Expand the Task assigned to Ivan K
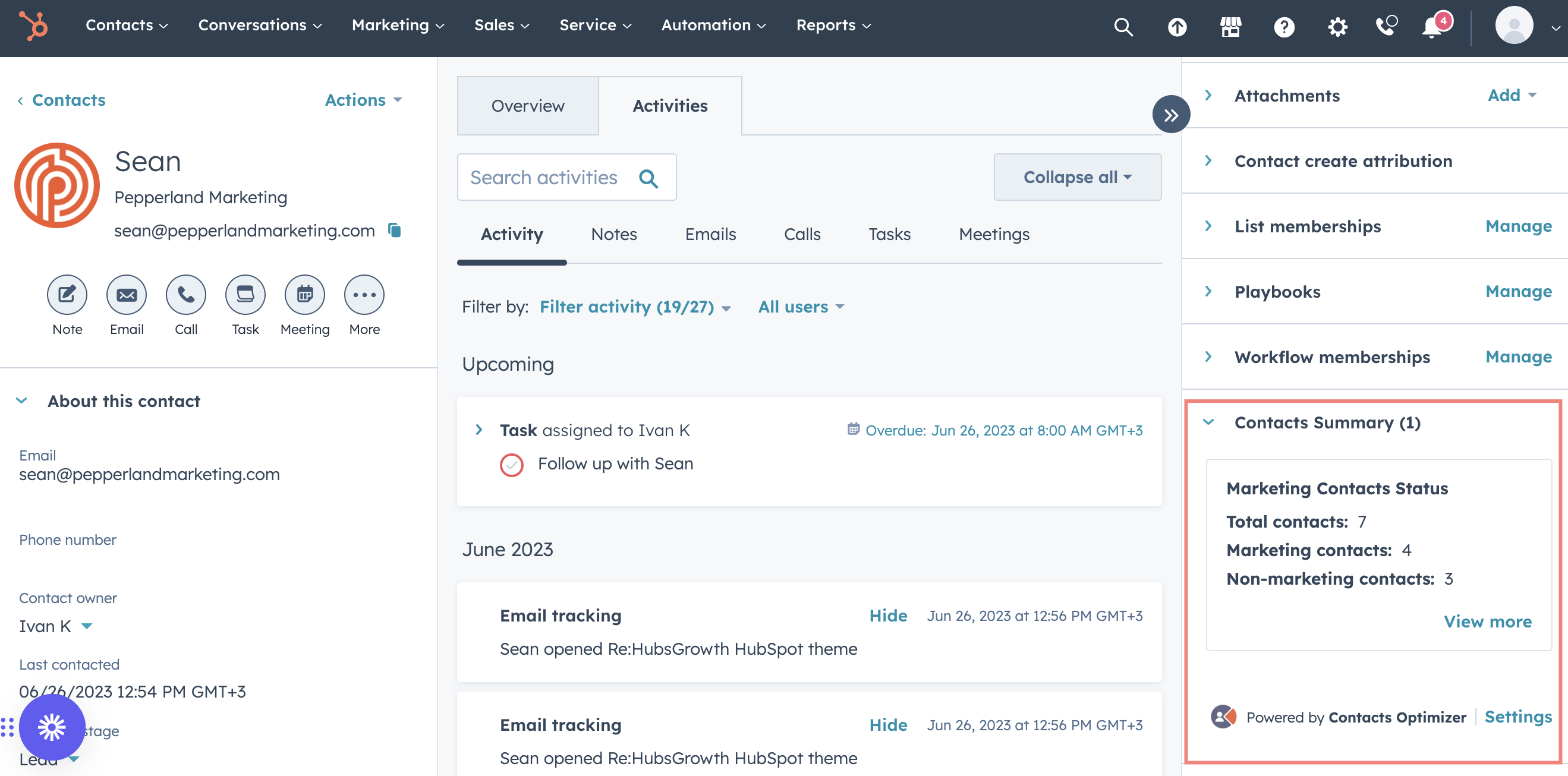Viewport: 1568px width, 776px height. 479,430
